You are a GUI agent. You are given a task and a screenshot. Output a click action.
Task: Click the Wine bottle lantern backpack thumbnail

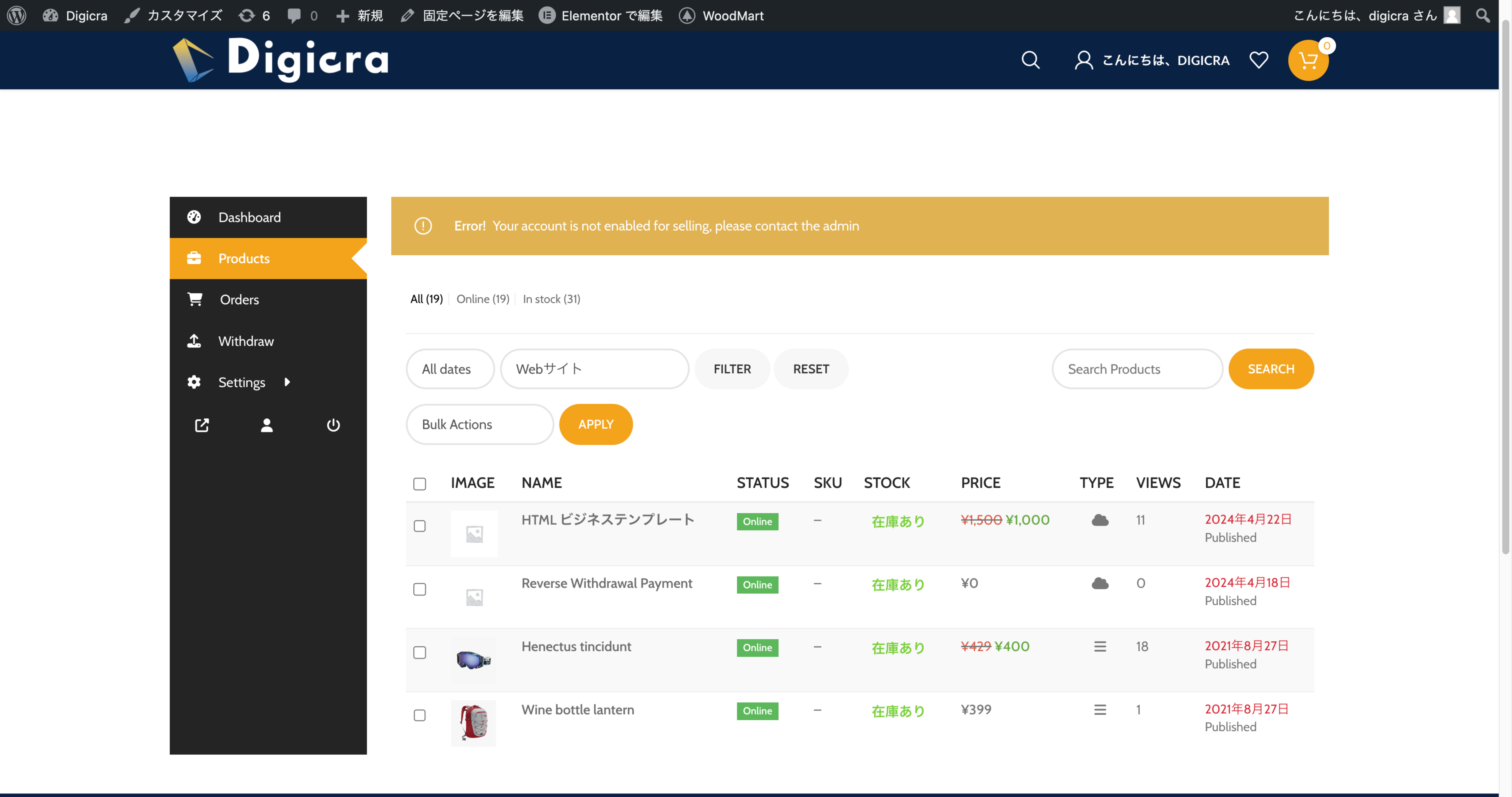click(473, 723)
